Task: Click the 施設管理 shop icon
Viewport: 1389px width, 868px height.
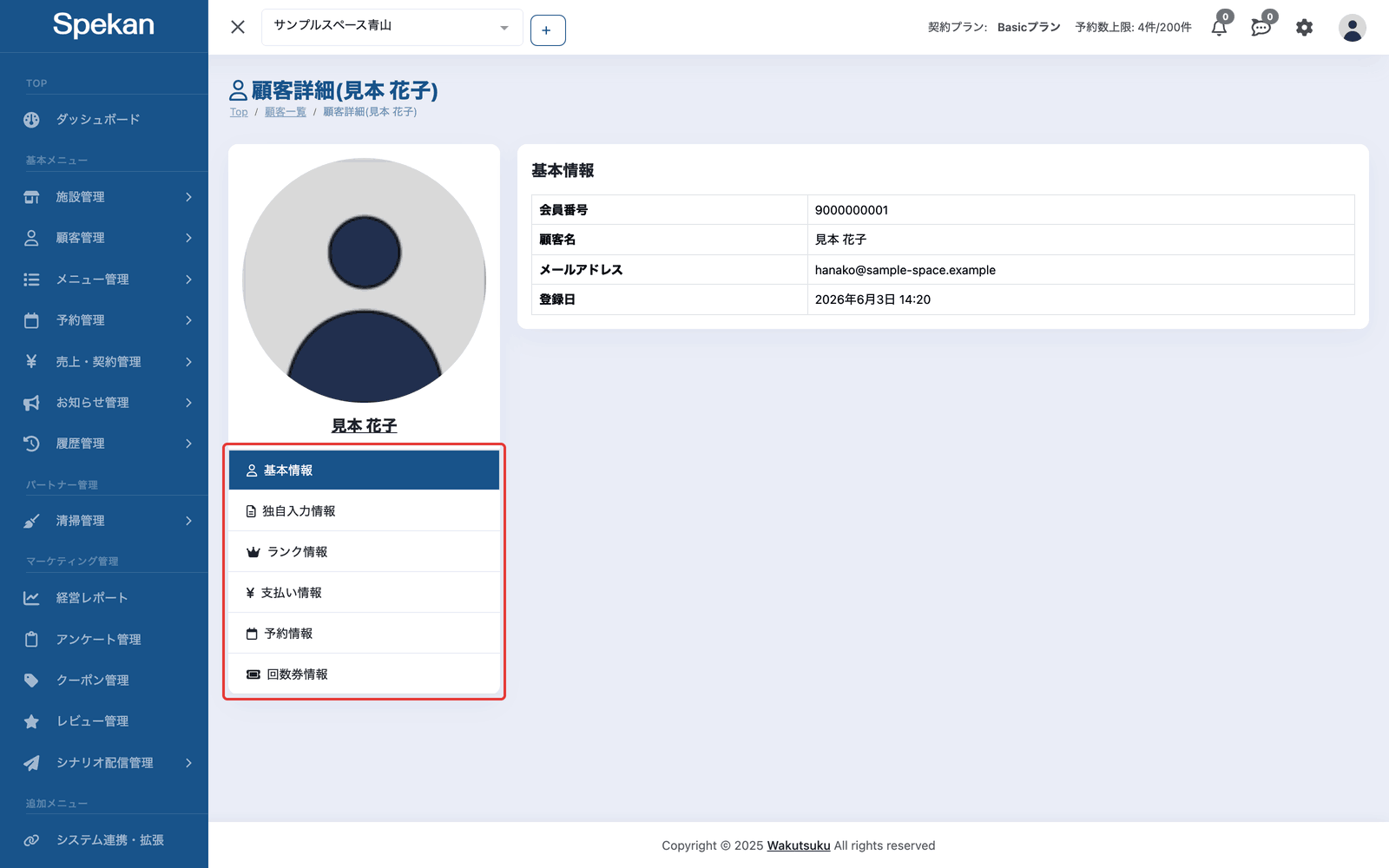Action: pyautogui.click(x=31, y=197)
